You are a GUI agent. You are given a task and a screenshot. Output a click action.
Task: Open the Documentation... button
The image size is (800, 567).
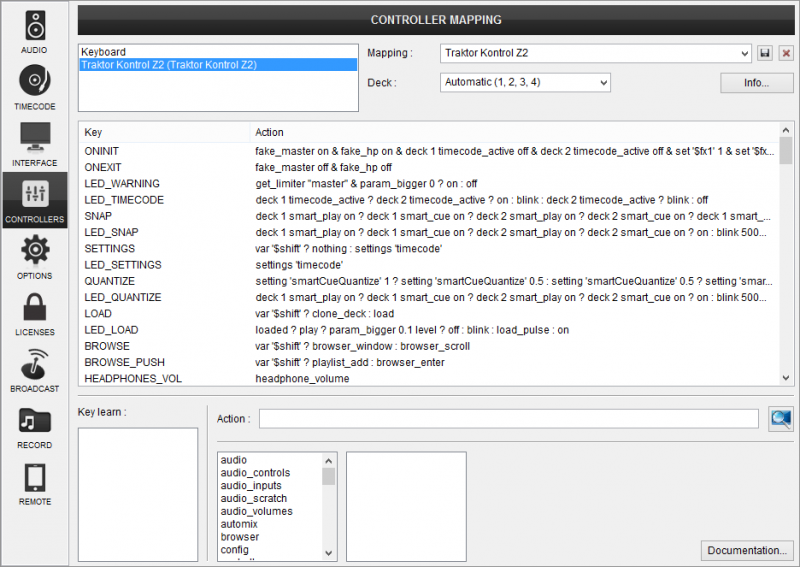747,550
